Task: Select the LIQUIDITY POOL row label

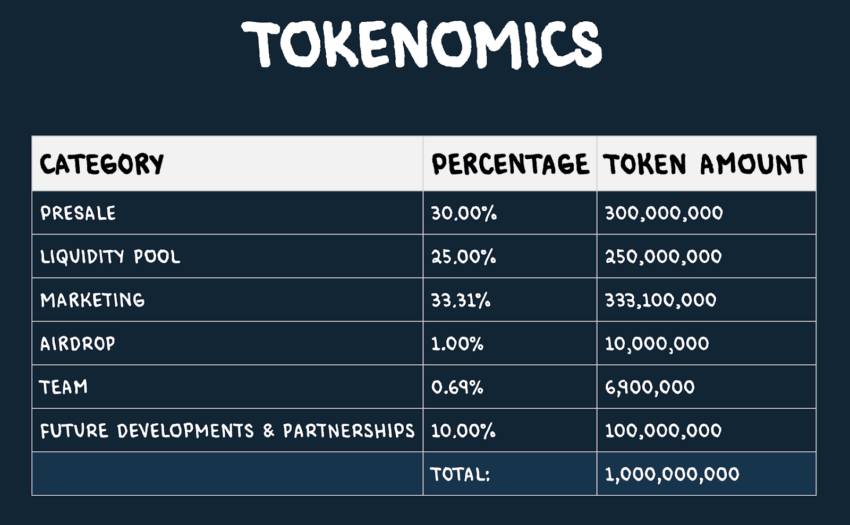Action: click(227, 256)
